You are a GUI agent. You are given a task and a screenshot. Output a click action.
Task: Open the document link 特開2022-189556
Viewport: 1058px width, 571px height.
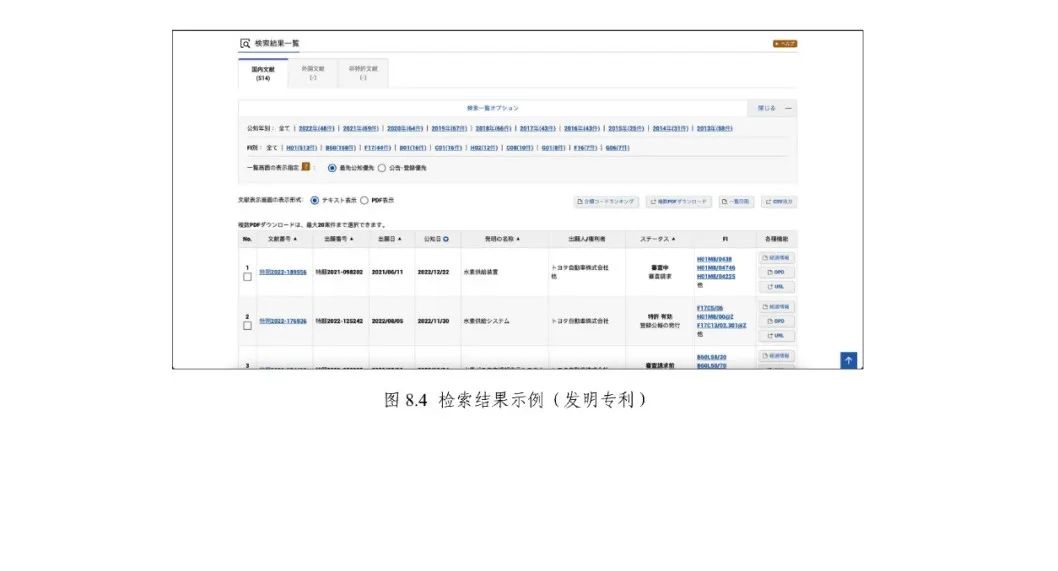coord(282,272)
